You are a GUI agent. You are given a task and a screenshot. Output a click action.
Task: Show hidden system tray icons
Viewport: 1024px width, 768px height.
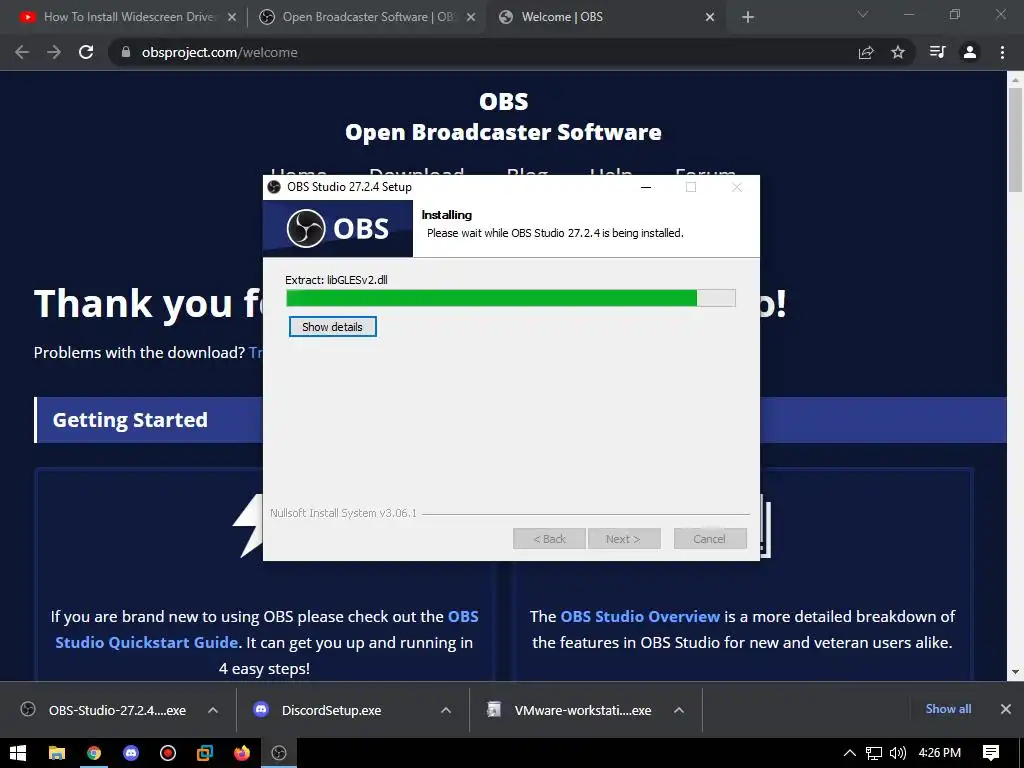pyautogui.click(x=850, y=753)
